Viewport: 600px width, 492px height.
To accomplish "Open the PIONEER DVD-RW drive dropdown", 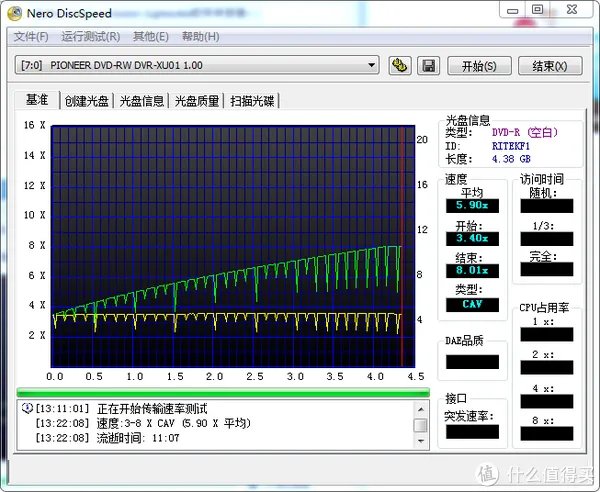I will 372,66.
